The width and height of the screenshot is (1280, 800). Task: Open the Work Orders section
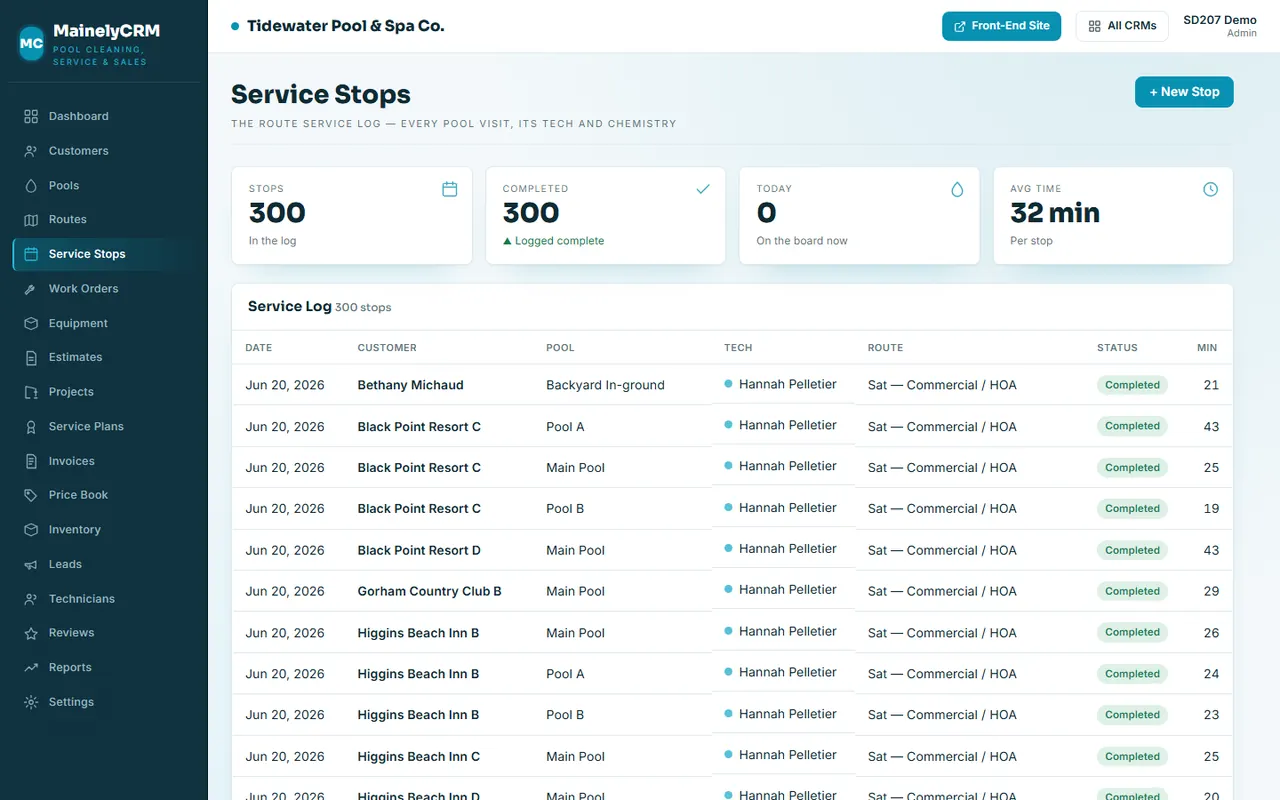104,289
